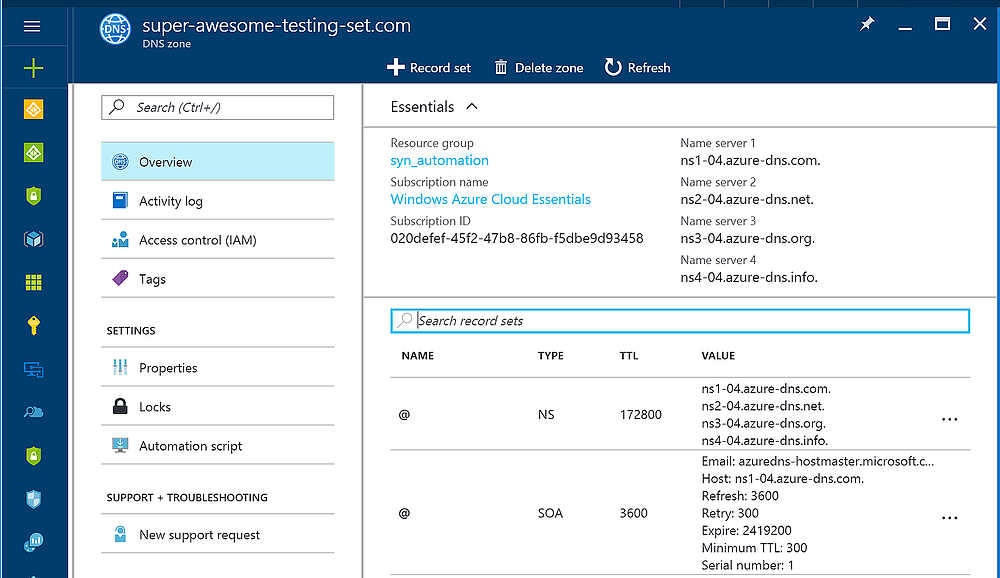The height and width of the screenshot is (578, 1000).
Task: Click the 172800 TTL cell
Action: (640, 415)
